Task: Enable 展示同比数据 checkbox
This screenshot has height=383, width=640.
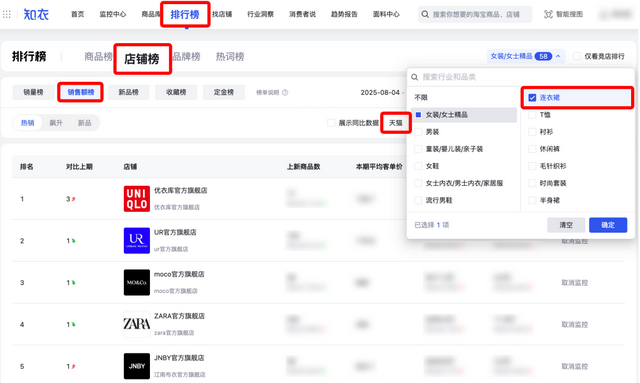Action: point(331,123)
